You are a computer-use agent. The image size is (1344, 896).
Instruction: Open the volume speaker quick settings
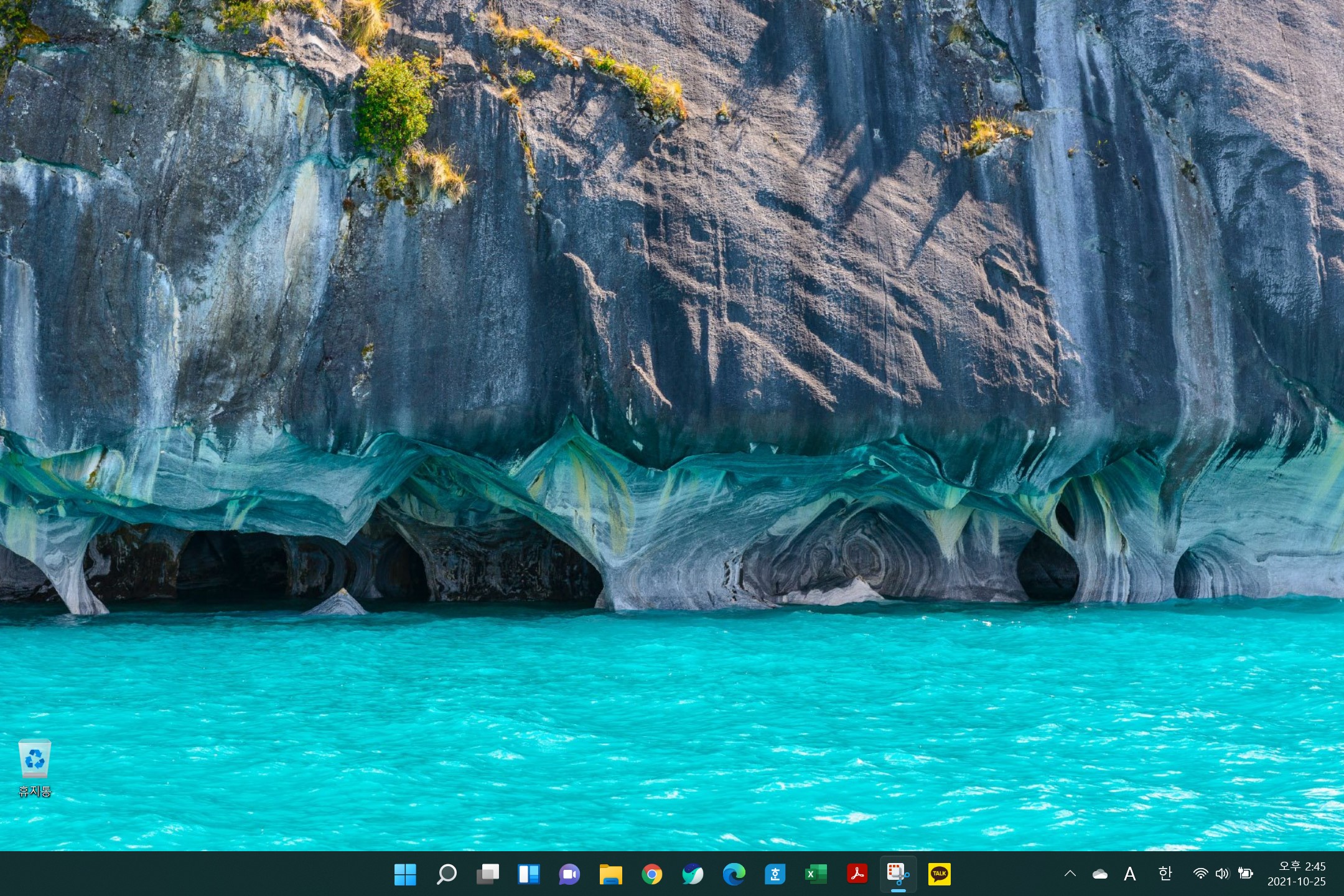pyautogui.click(x=1222, y=874)
